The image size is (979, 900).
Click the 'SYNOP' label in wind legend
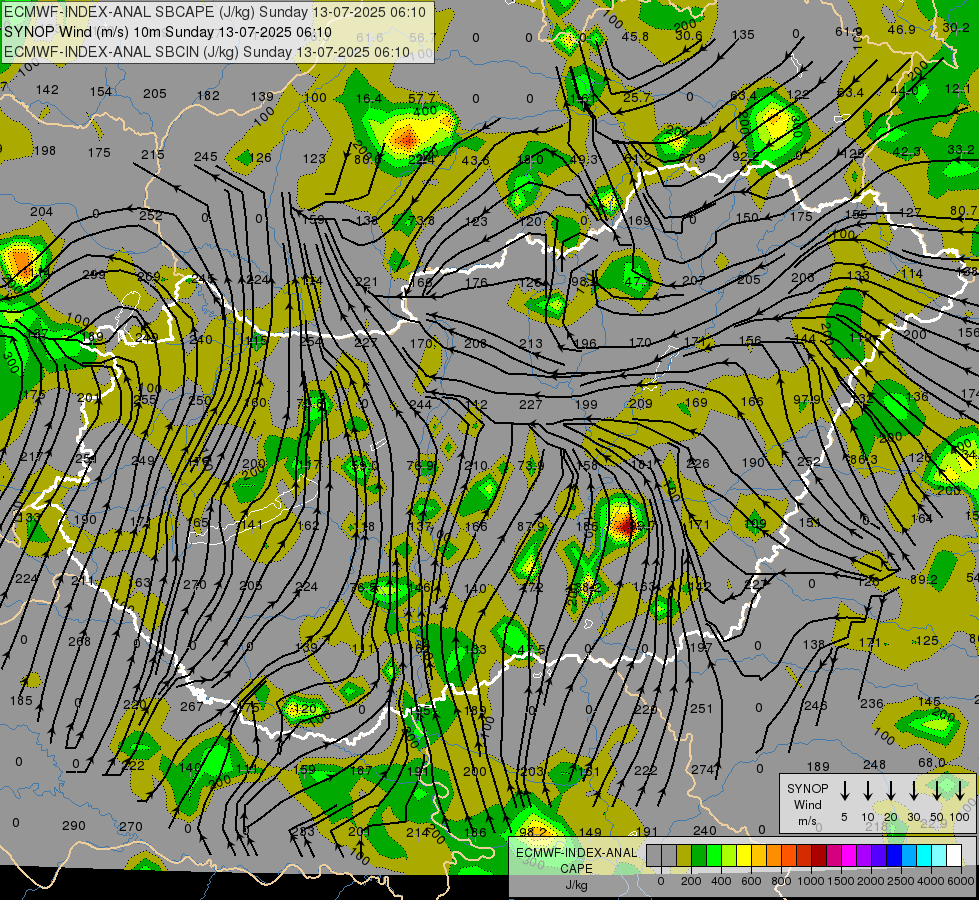pos(807,789)
